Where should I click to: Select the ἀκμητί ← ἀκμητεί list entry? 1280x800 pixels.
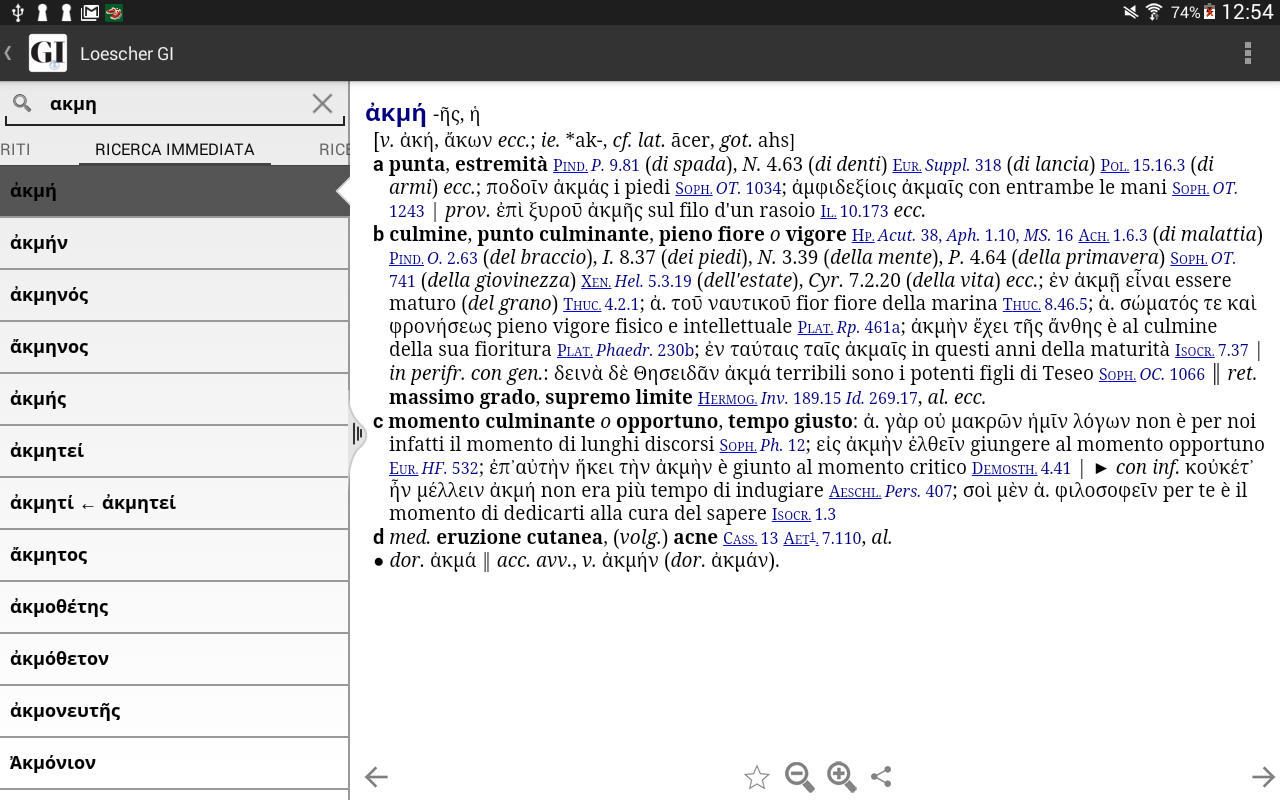coord(174,503)
